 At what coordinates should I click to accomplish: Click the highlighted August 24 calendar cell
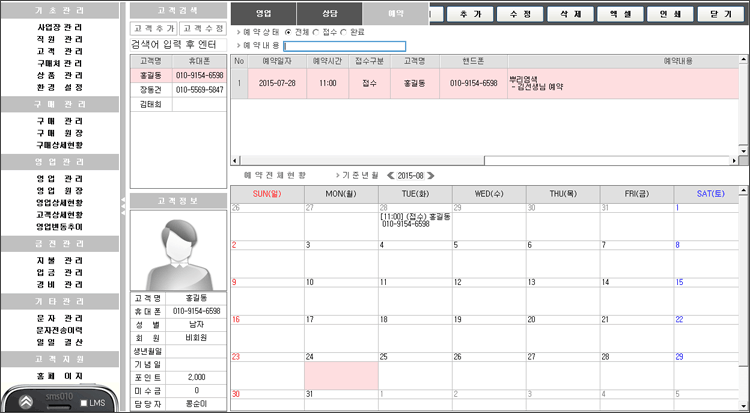(341, 375)
